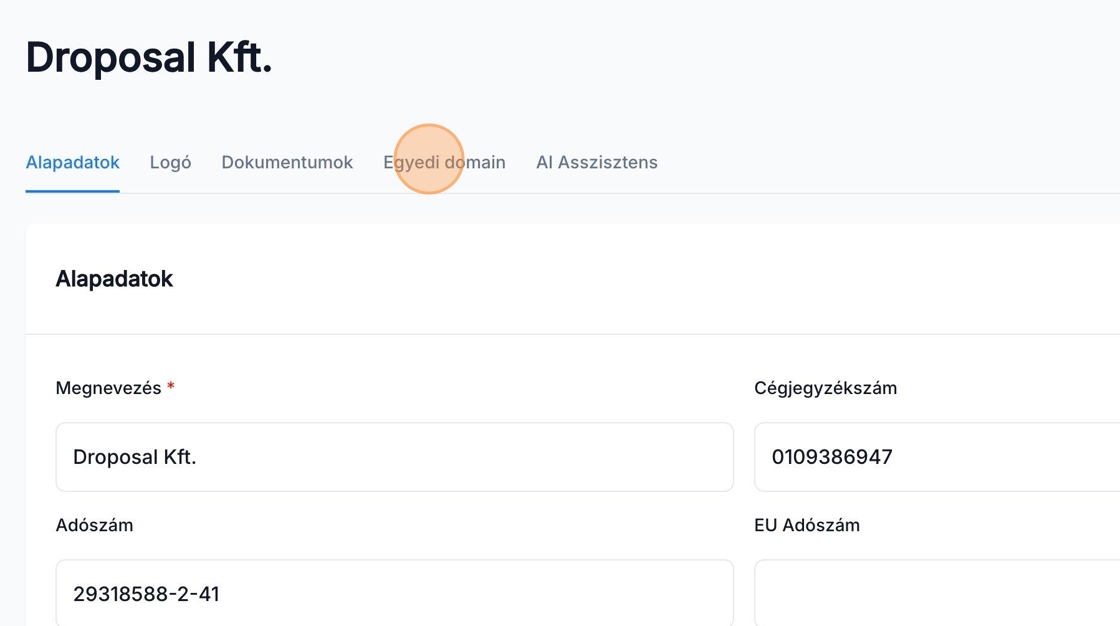Click the Megnevezés field label
Viewport: 1120px width, 626px height.
click(108, 388)
